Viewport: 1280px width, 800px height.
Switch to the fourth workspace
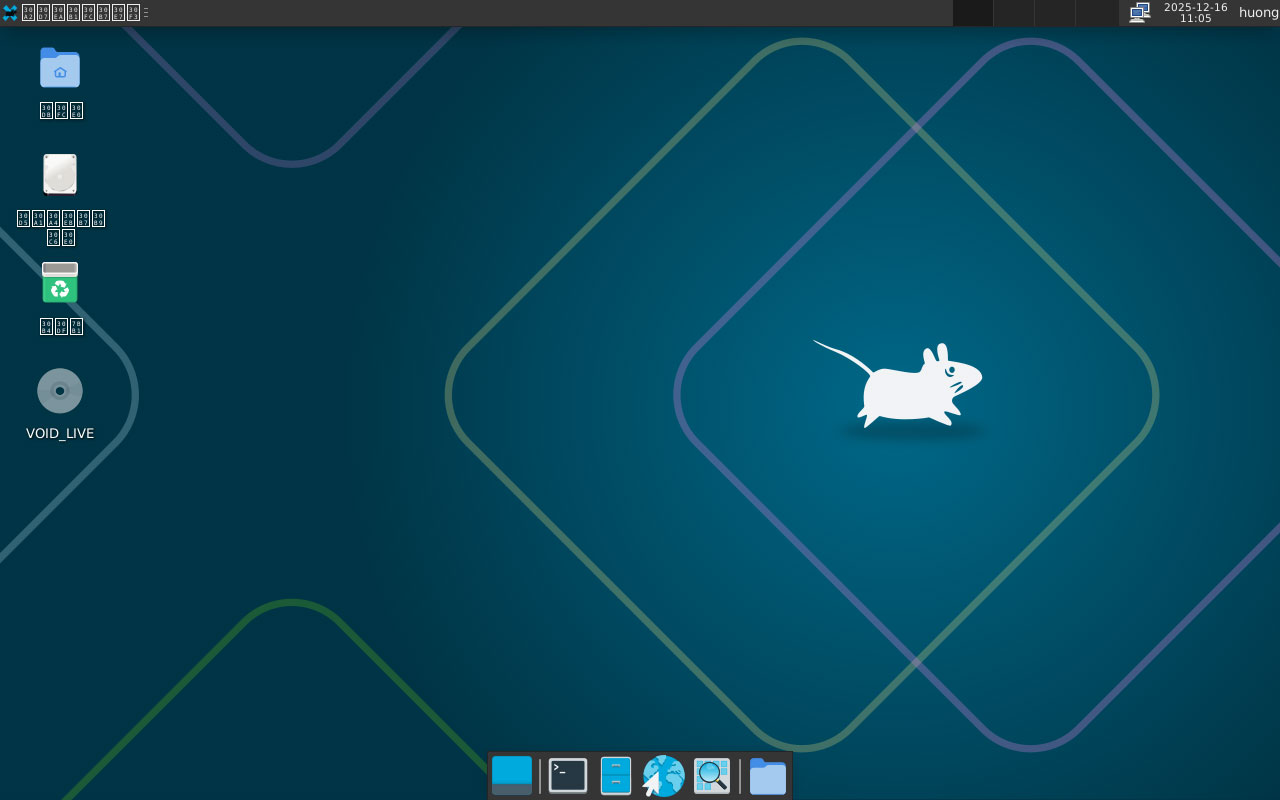tap(1095, 13)
